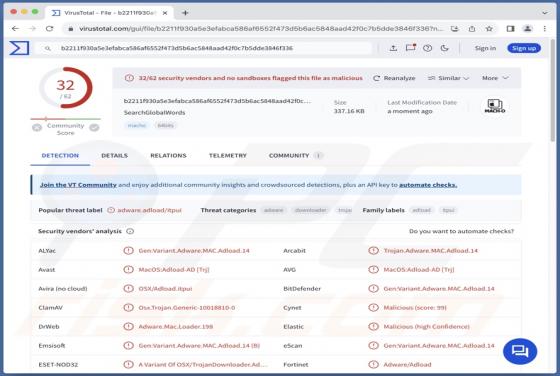Switch to the RELATIONS tab
Screen dimensions: 560x376
click(x=168, y=155)
